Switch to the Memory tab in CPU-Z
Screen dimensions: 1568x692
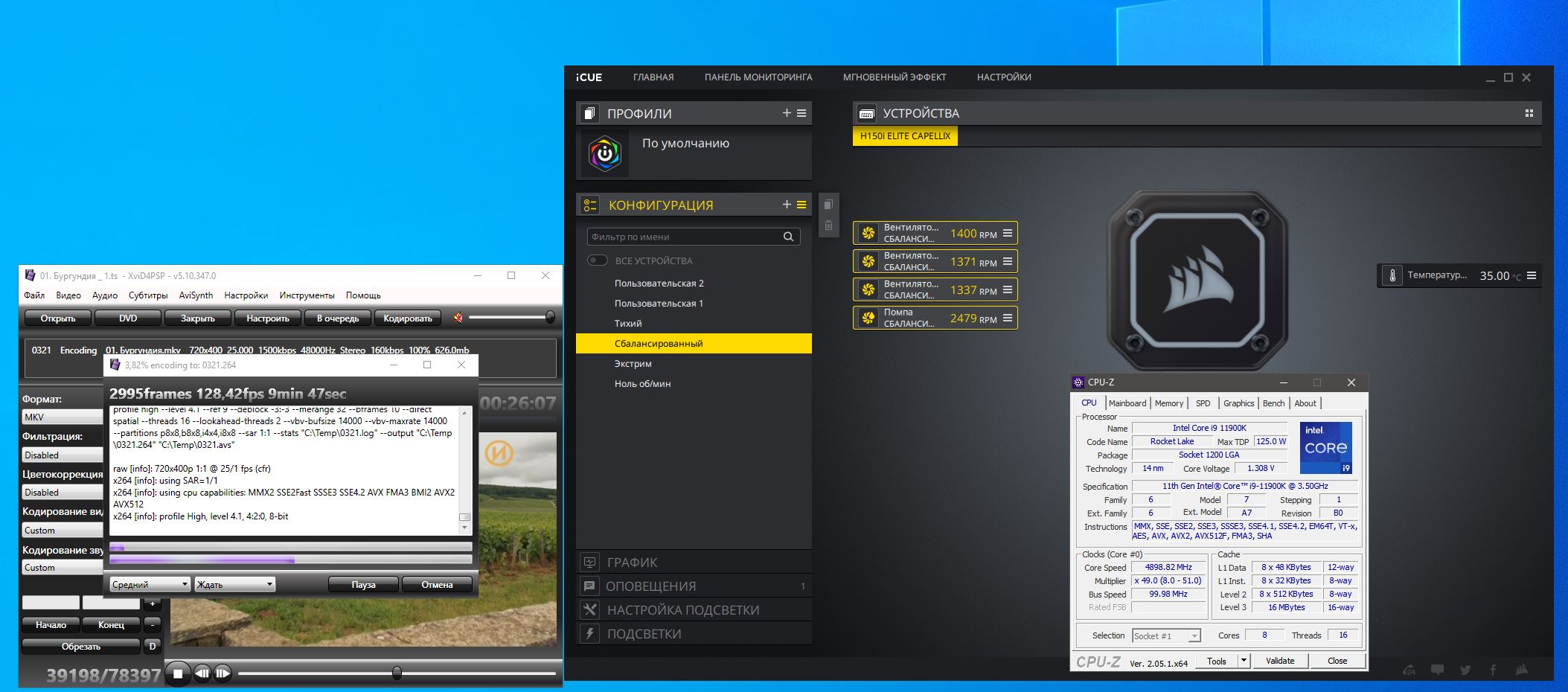point(1169,403)
